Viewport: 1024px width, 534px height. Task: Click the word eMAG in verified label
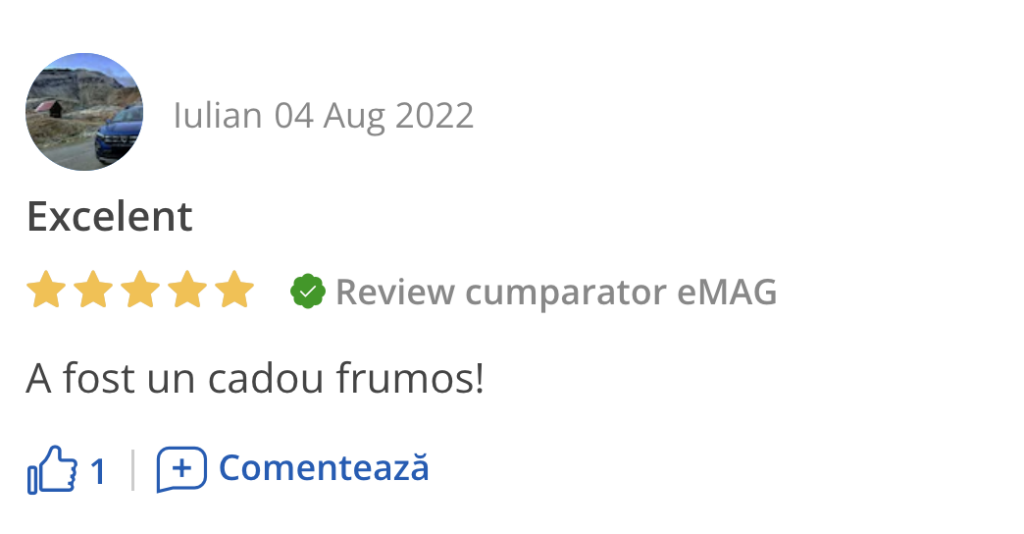click(727, 291)
